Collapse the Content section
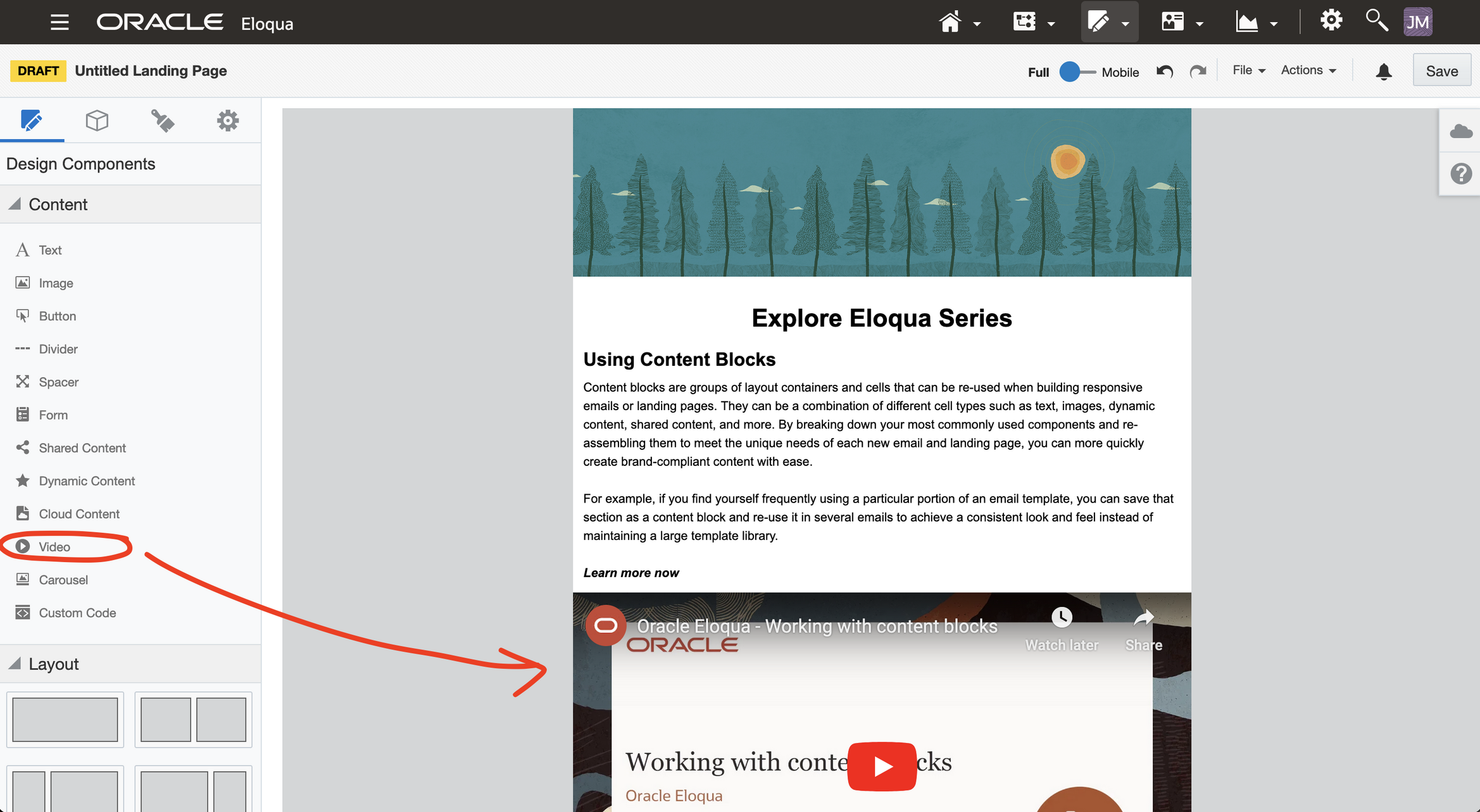 tap(15, 204)
